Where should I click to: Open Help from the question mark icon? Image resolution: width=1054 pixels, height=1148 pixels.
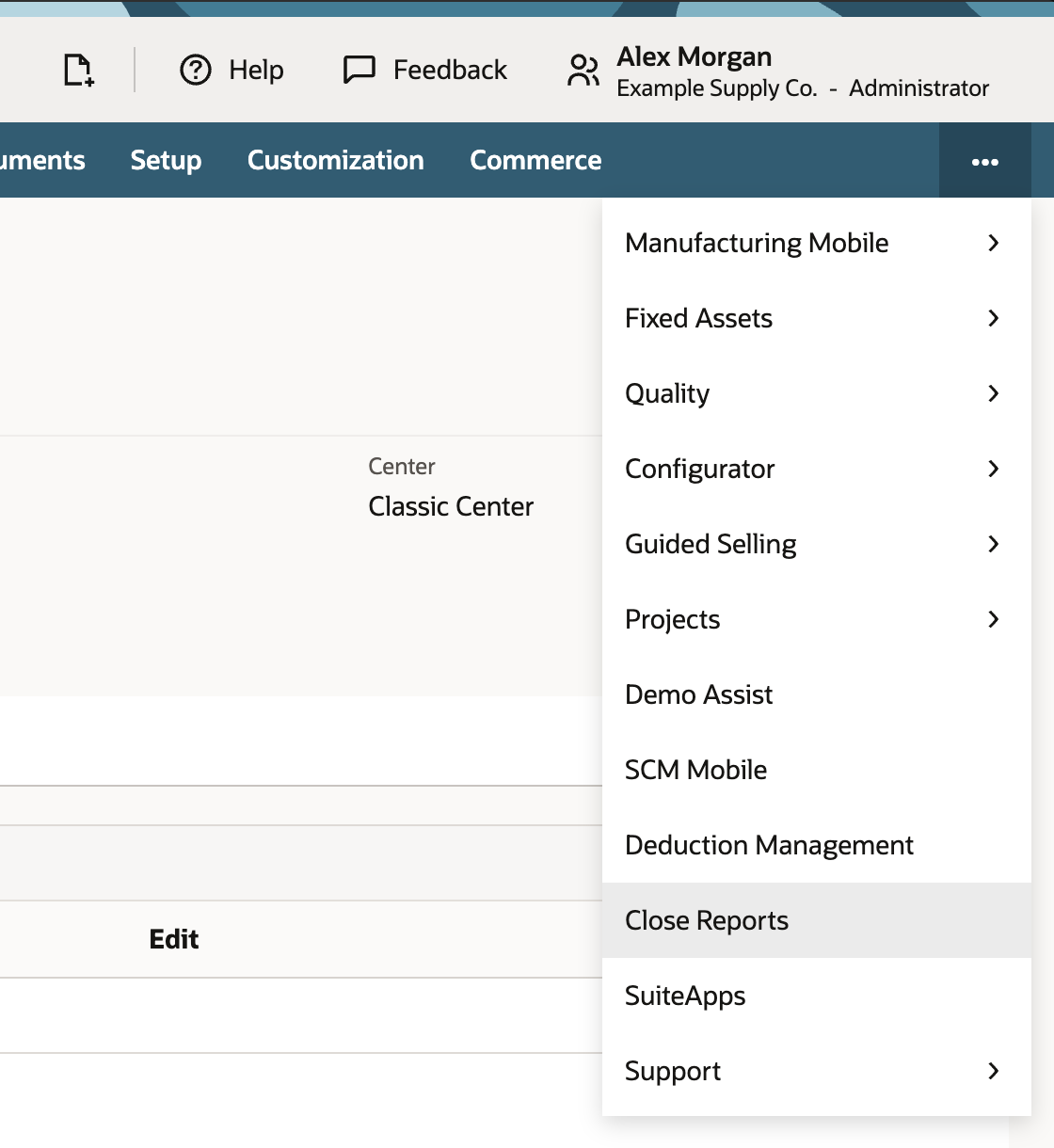(x=196, y=70)
